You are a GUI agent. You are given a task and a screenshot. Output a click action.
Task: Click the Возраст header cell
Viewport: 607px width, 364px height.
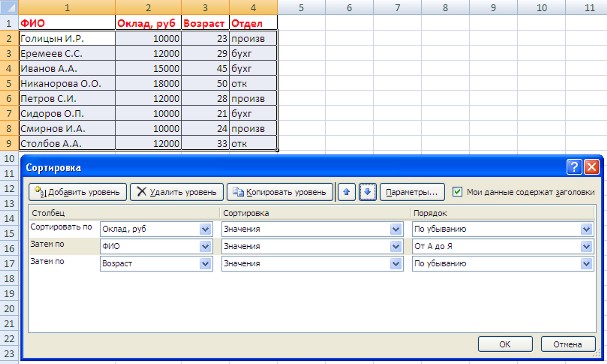pos(205,23)
